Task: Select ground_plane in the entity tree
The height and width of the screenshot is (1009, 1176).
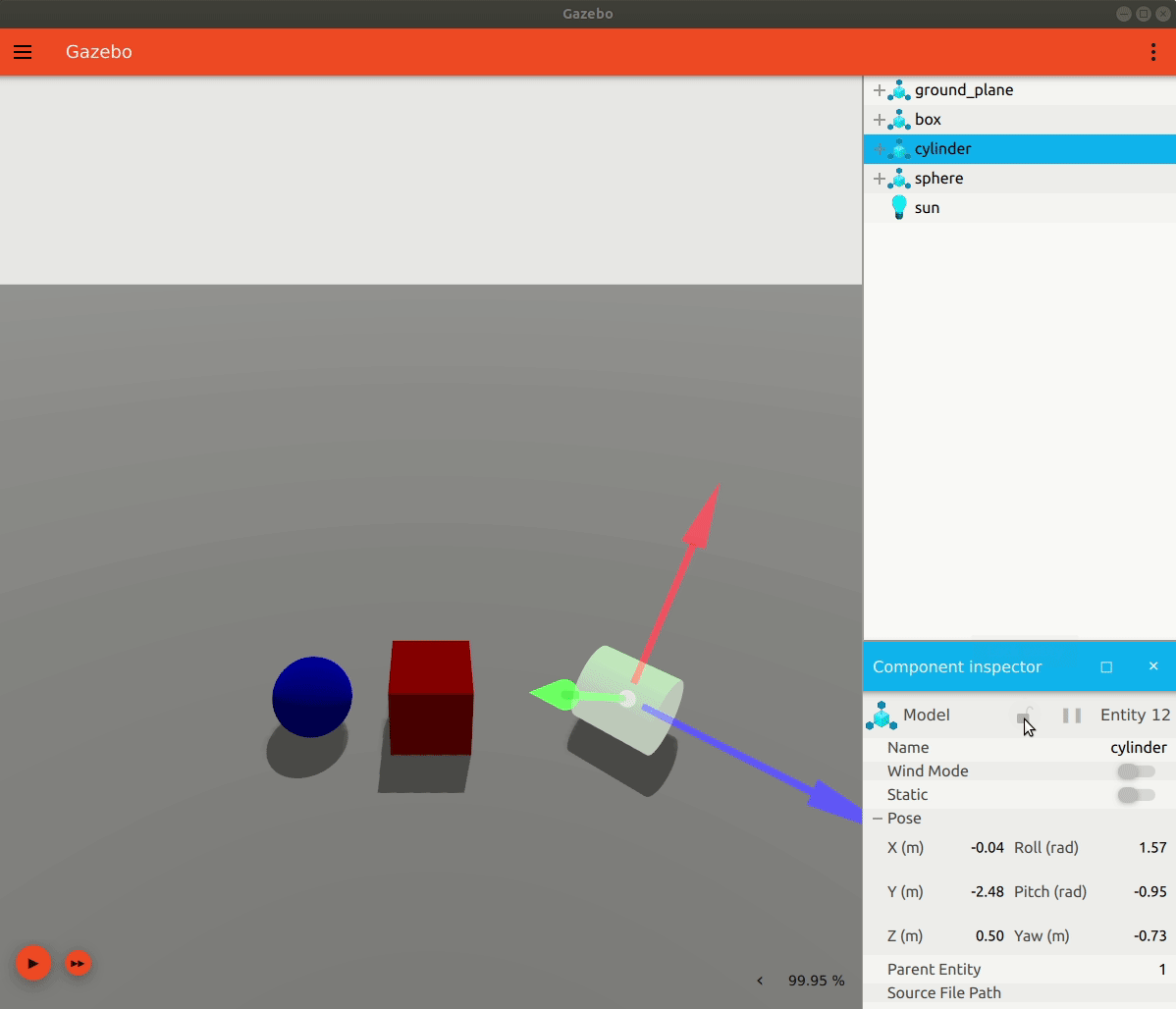Action: click(x=964, y=90)
